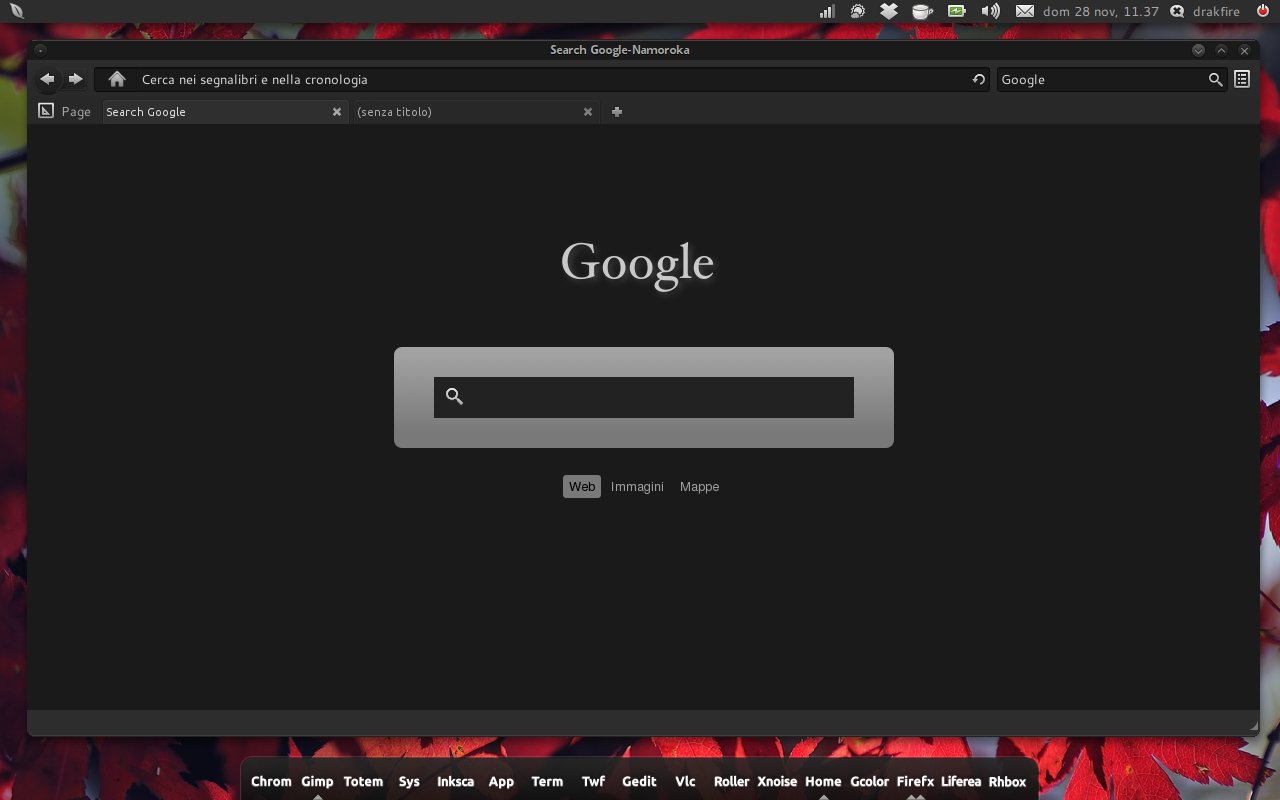Click the magnifier icon in browser search box
Image resolution: width=1280 pixels, height=800 pixels.
1215,80
